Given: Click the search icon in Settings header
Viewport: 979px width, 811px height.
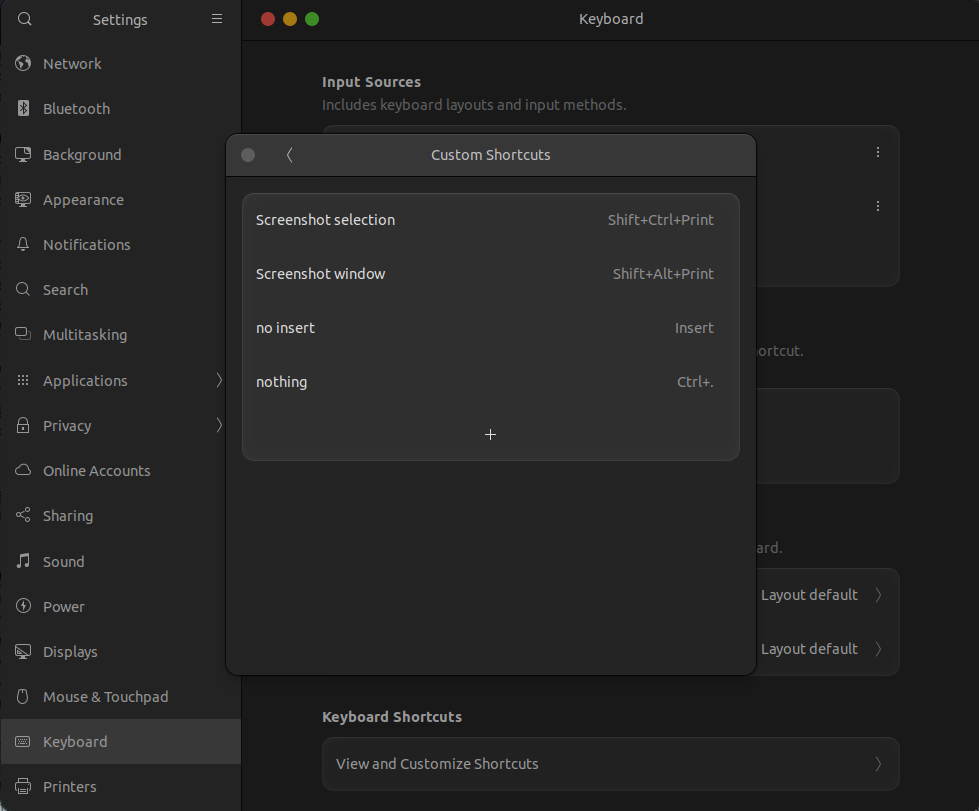Looking at the screenshot, I should (24, 19).
